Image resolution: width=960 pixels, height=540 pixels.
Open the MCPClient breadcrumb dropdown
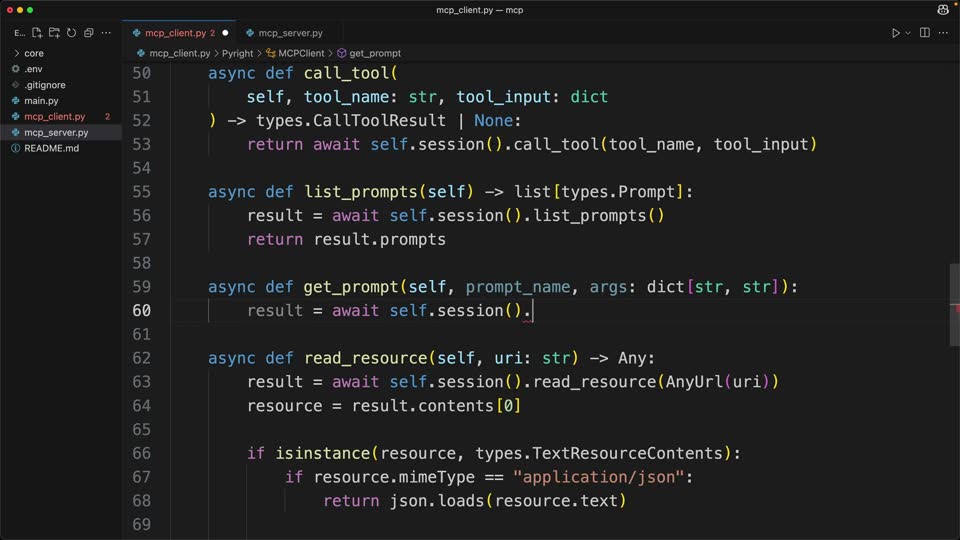(x=295, y=53)
